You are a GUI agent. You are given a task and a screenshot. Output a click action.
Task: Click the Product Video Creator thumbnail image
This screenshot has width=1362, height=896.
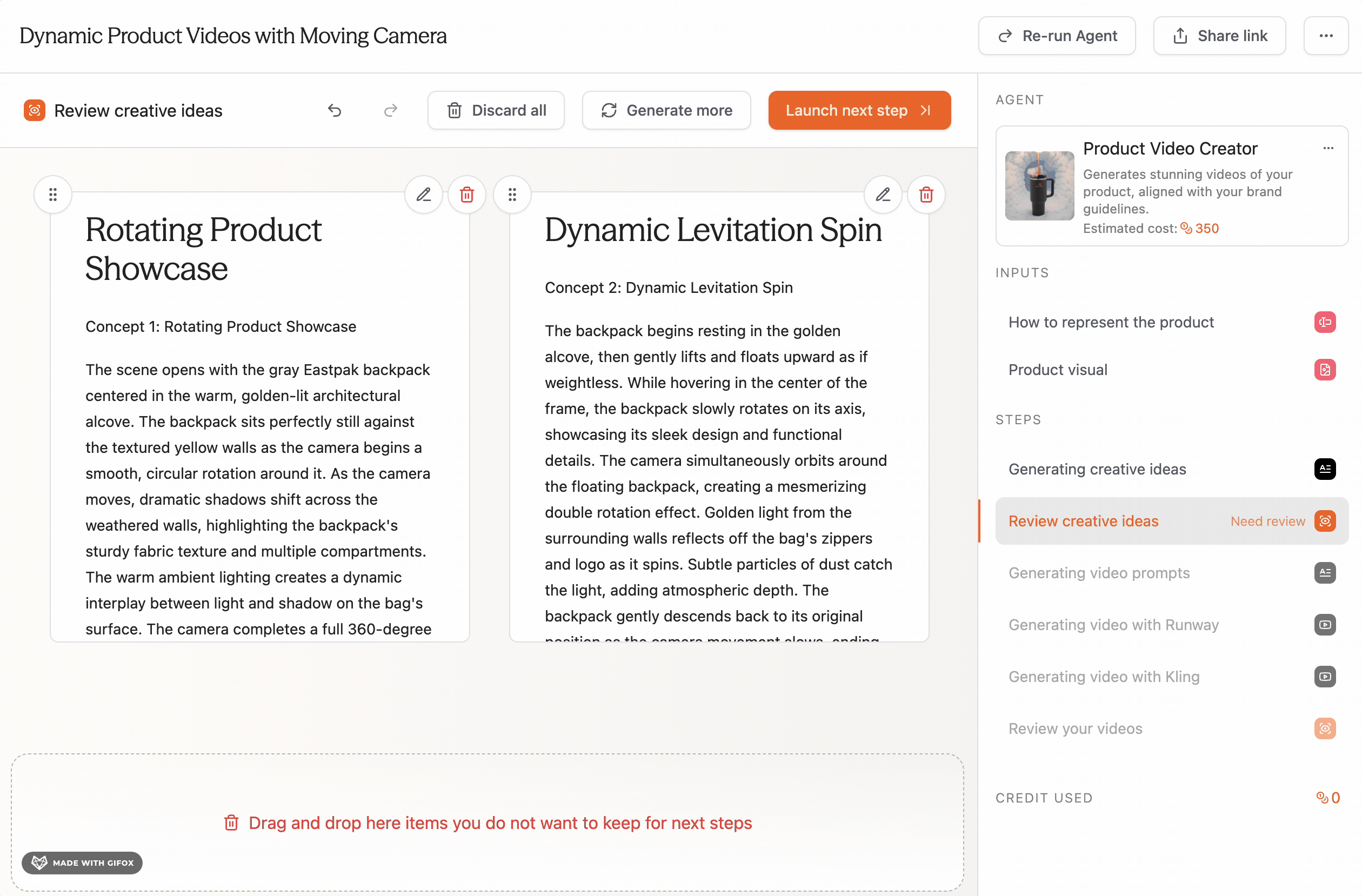click(1039, 186)
